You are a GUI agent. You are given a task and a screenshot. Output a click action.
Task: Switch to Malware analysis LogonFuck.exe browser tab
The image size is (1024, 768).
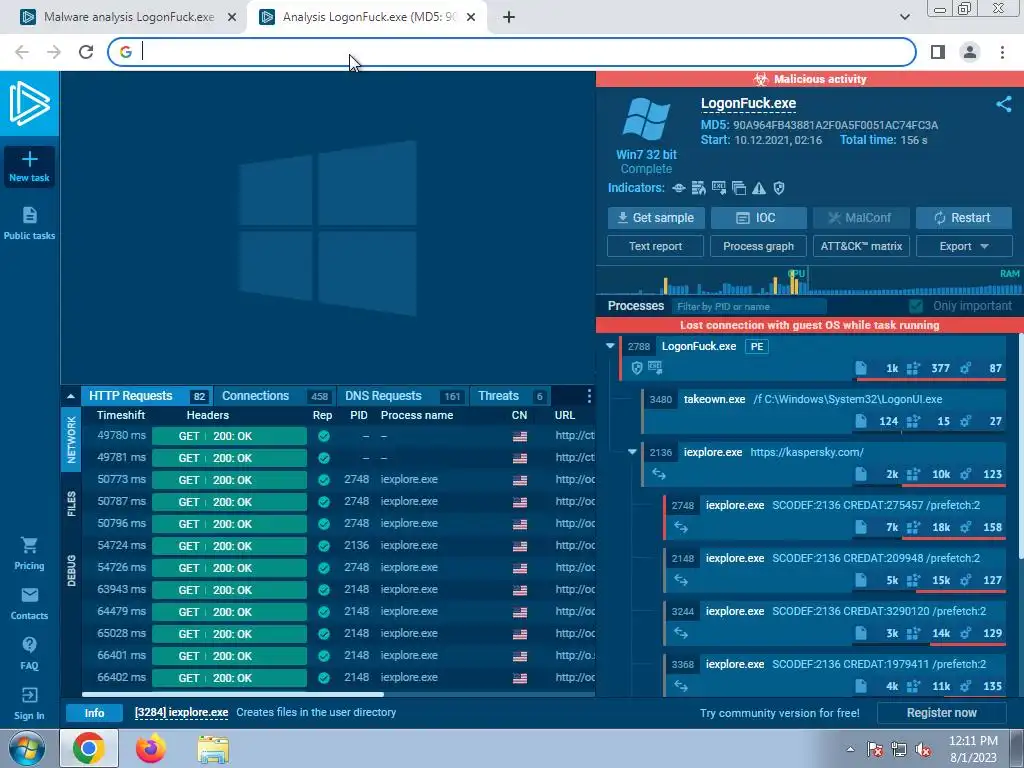pos(129,18)
